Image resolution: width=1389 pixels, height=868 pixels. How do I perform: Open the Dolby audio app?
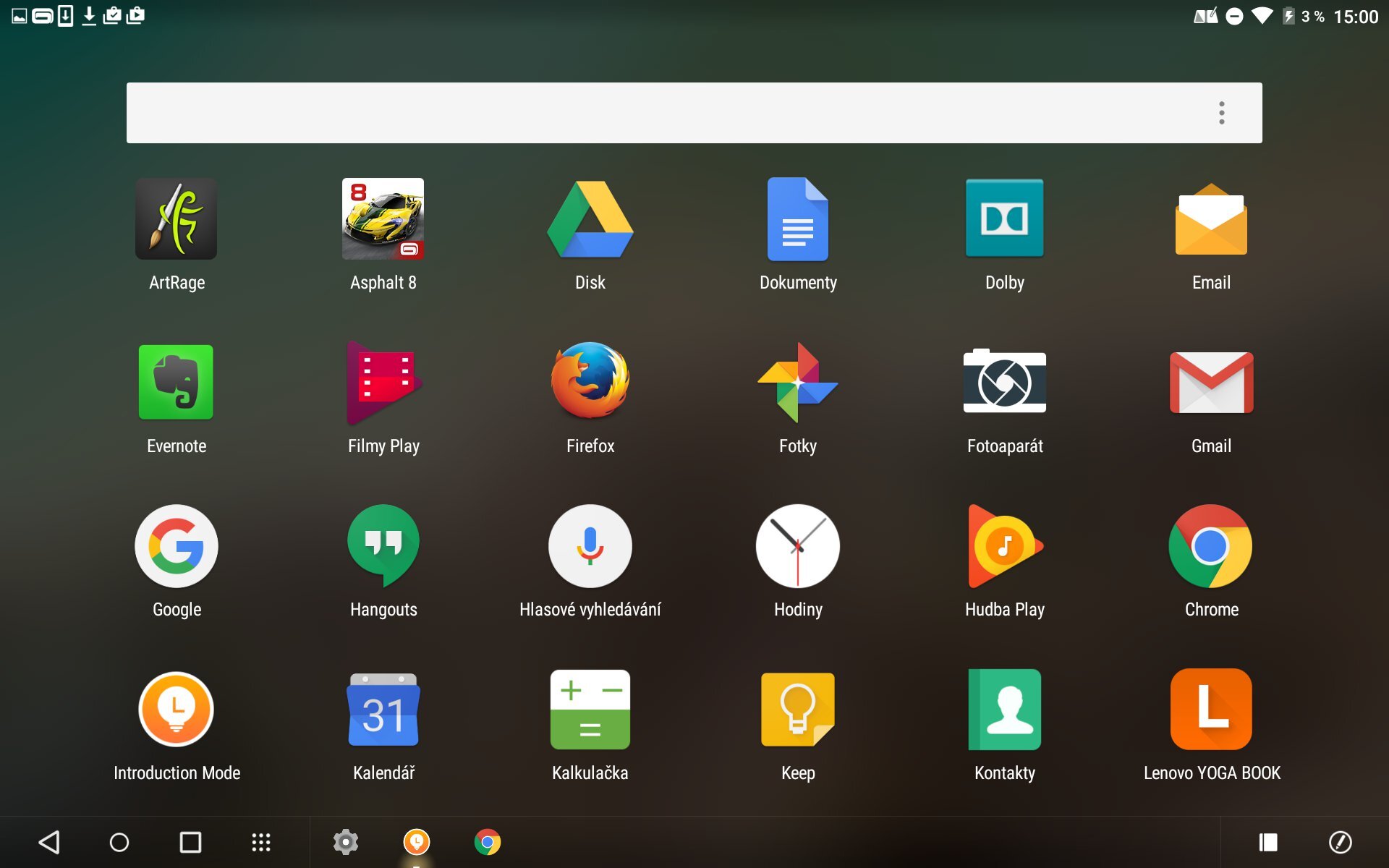point(1004,218)
